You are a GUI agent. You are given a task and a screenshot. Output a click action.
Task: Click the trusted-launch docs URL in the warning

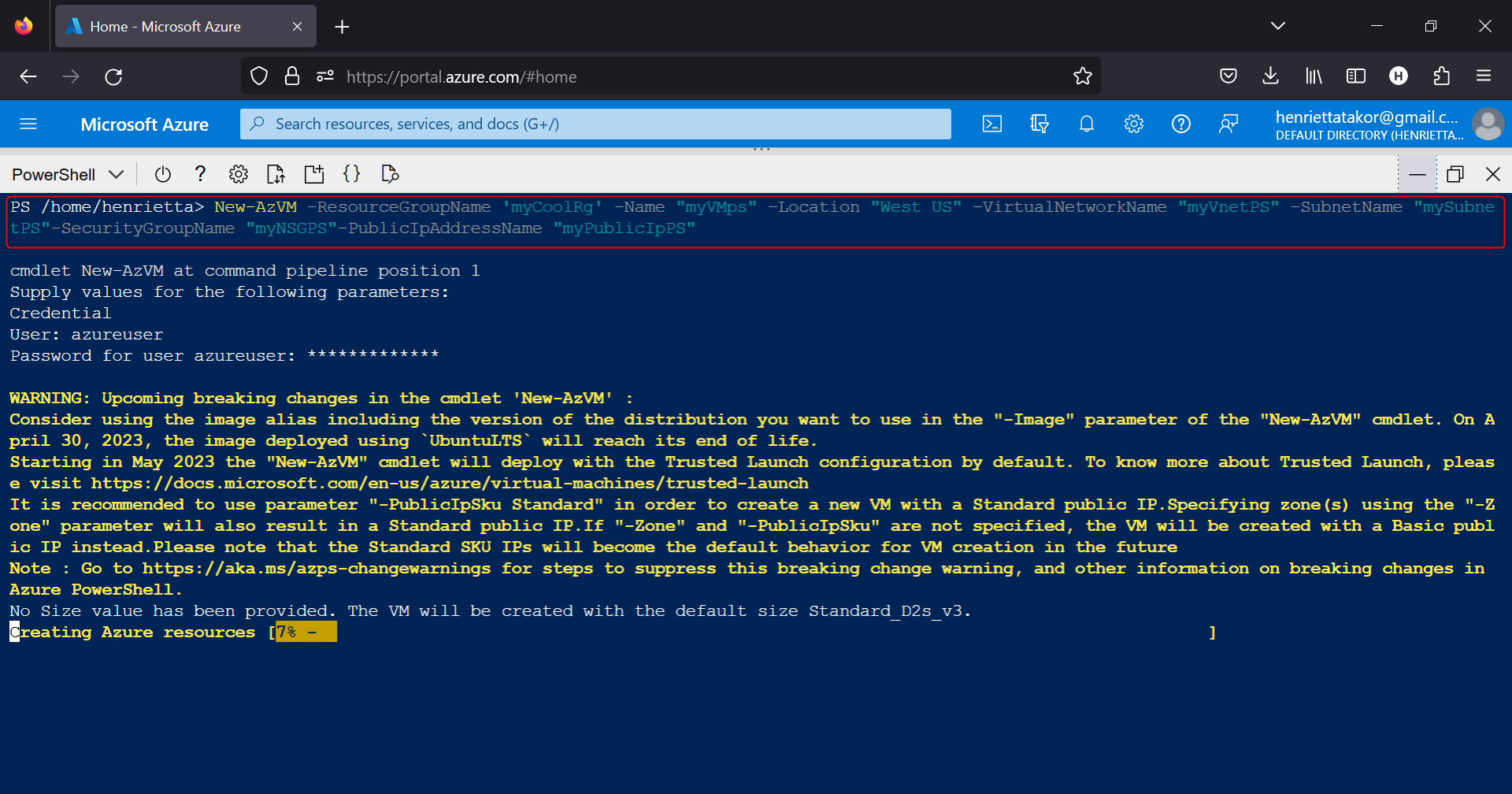click(450, 483)
